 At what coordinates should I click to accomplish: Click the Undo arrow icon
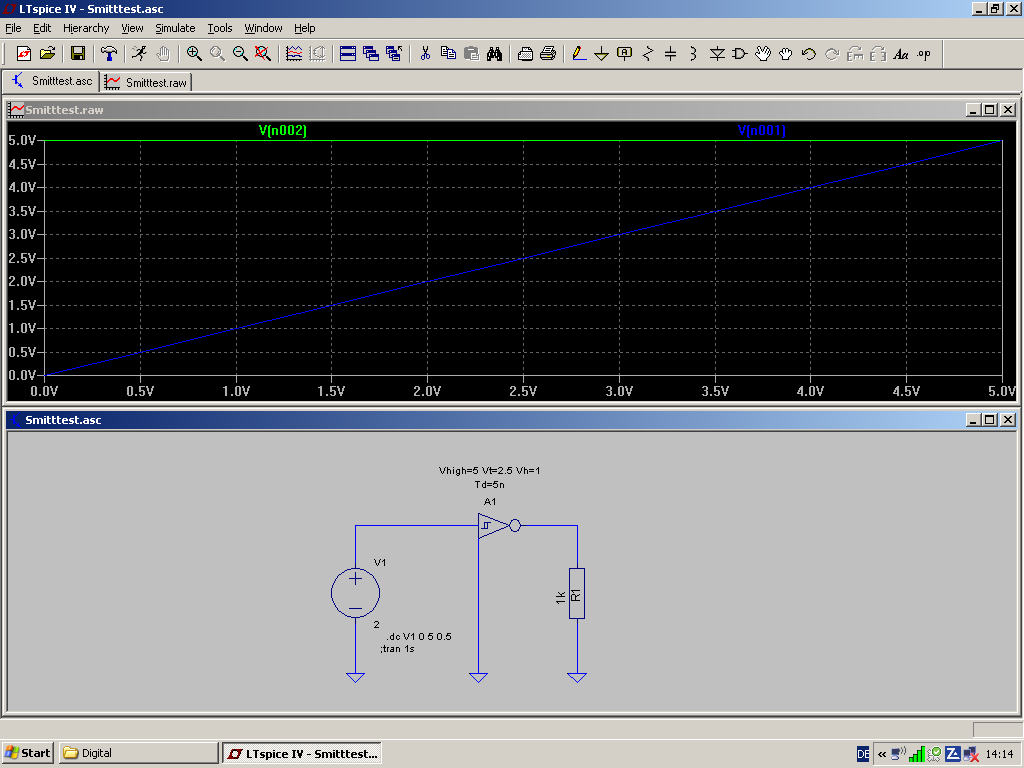(x=809, y=54)
